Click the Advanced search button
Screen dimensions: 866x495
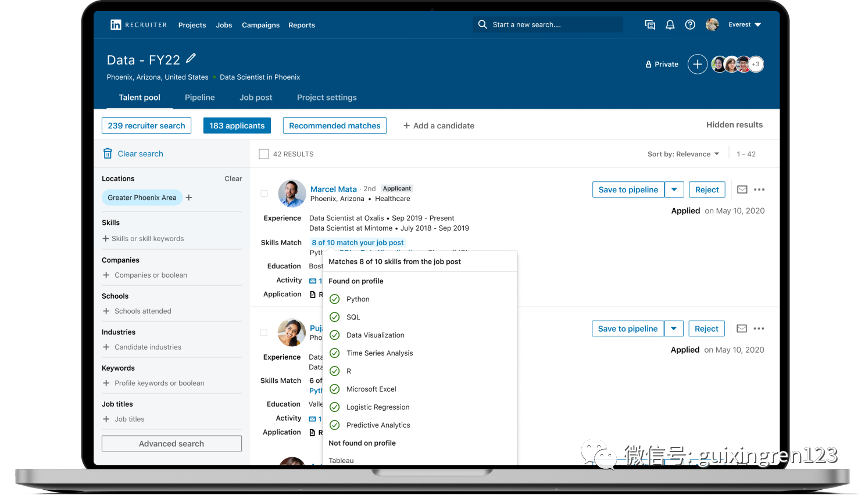[x=172, y=444]
